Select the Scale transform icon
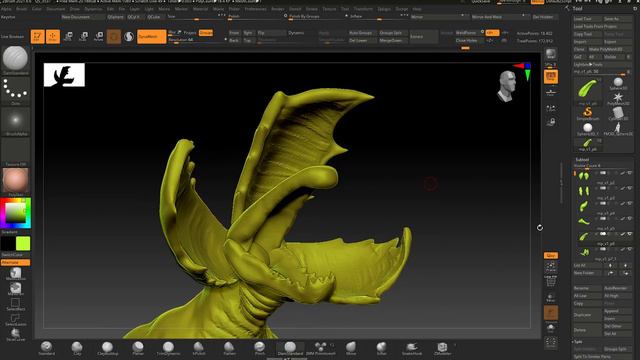640x360 pixels. (83, 36)
